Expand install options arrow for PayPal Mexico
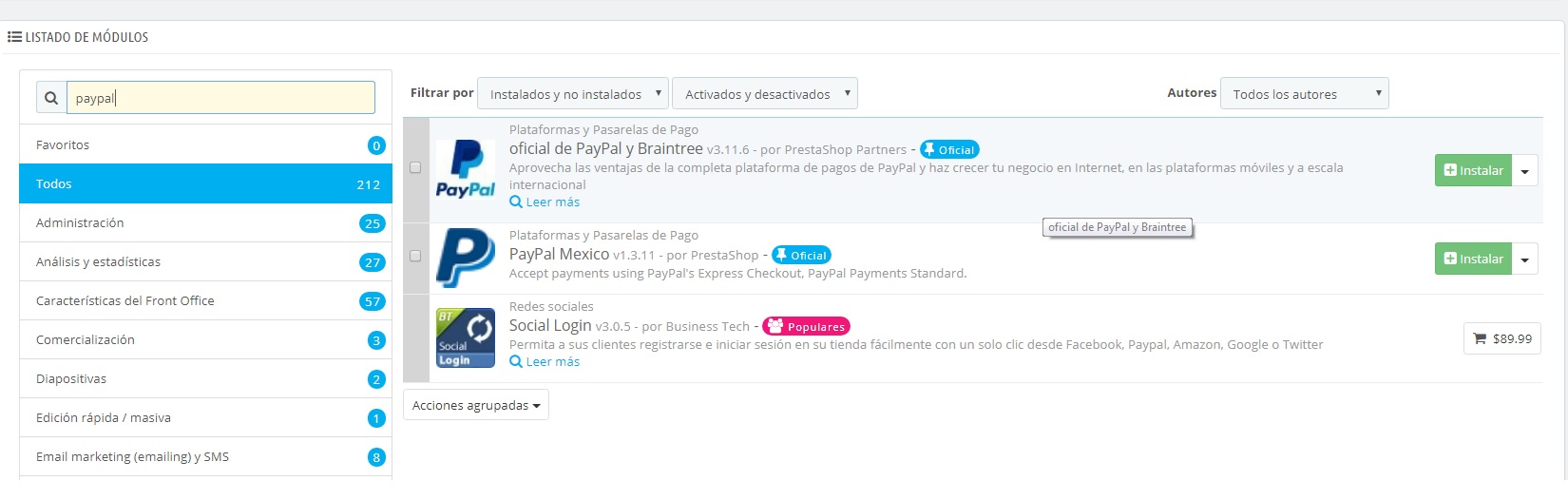The image size is (1568, 500). [1525, 259]
